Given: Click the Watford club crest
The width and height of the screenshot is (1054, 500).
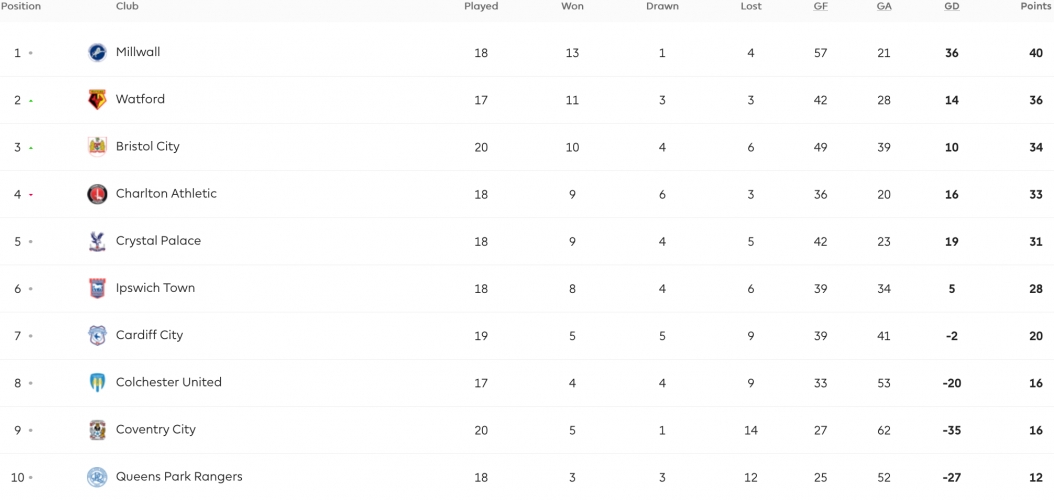Looking at the screenshot, I should pyautogui.click(x=97, y=99).
